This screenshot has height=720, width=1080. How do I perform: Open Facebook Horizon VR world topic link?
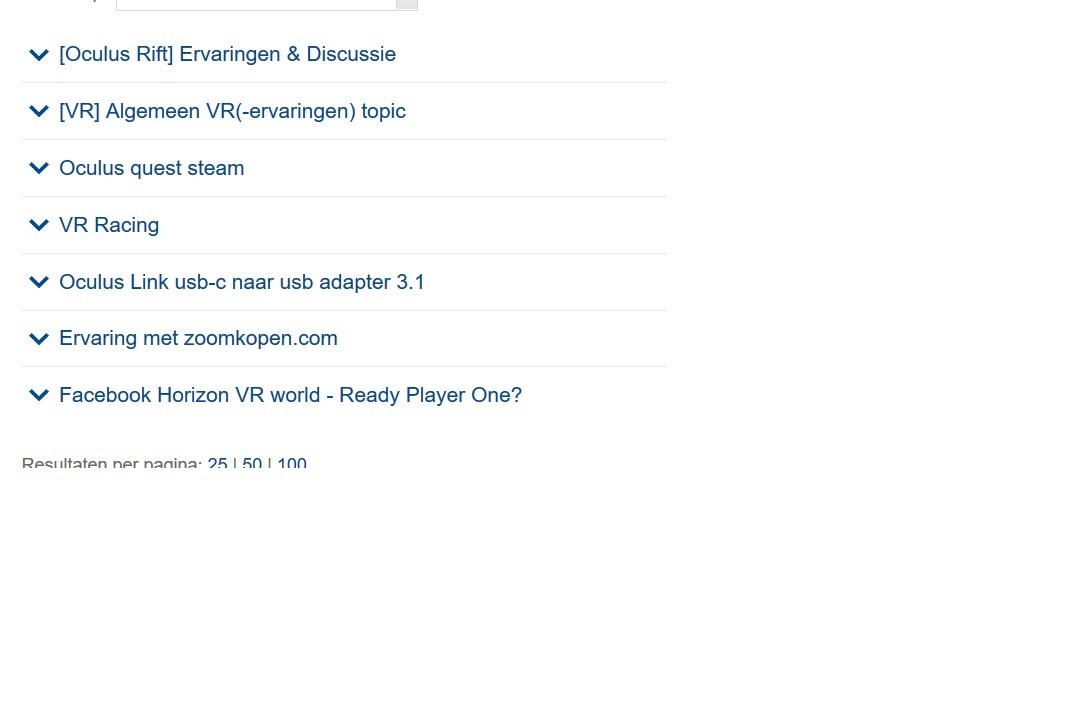291,395
